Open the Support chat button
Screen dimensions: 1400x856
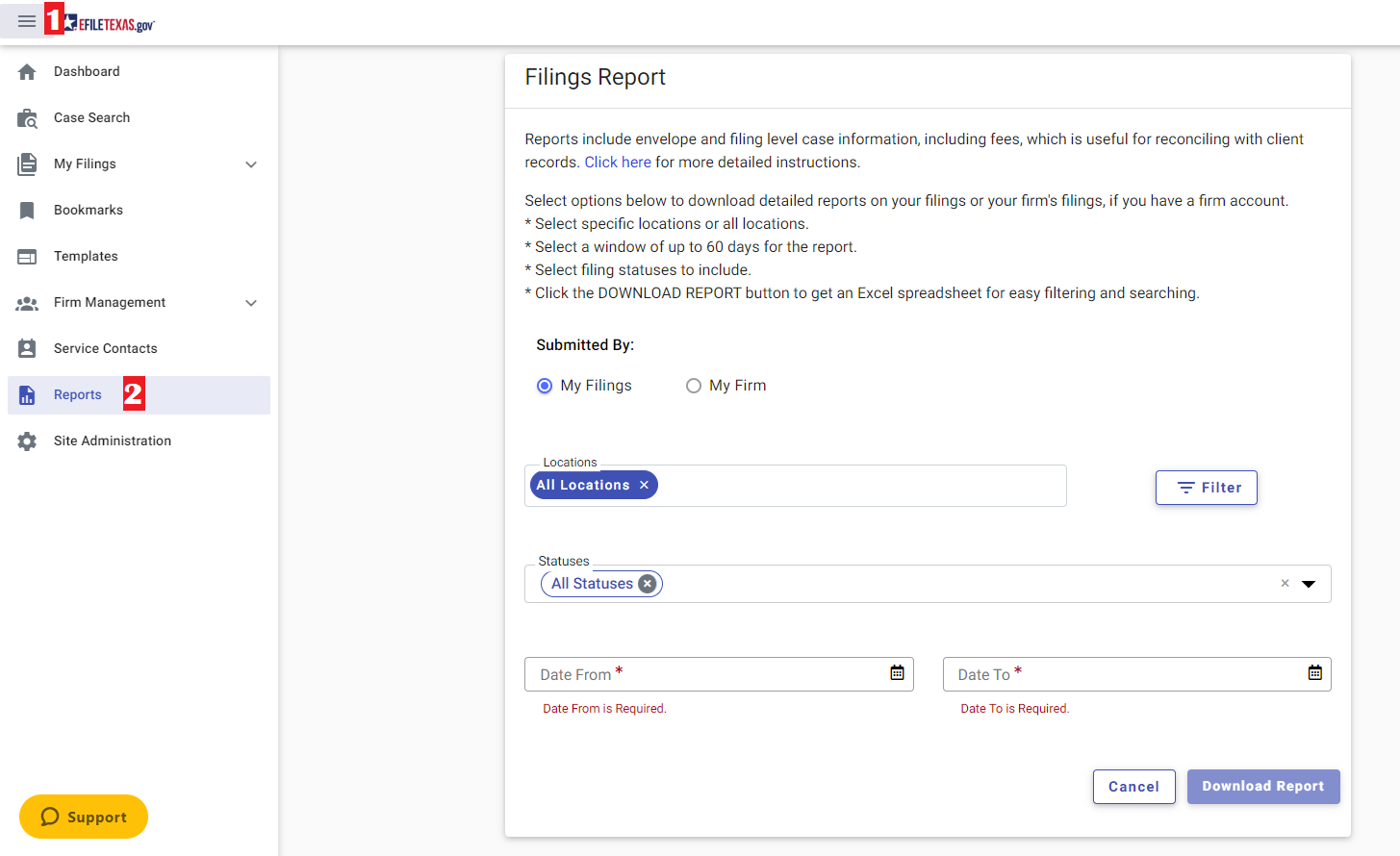pyautogui.click(x=84, y=817)
